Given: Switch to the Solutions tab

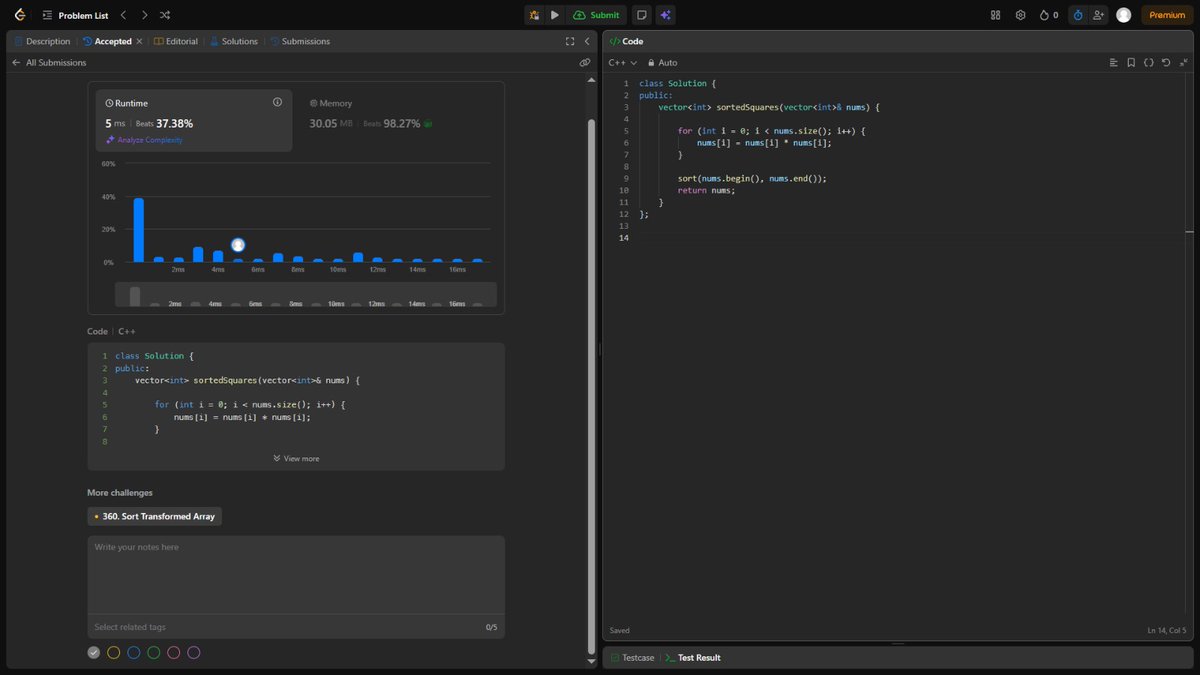Looking at the screenshot, I should point(234,41).
